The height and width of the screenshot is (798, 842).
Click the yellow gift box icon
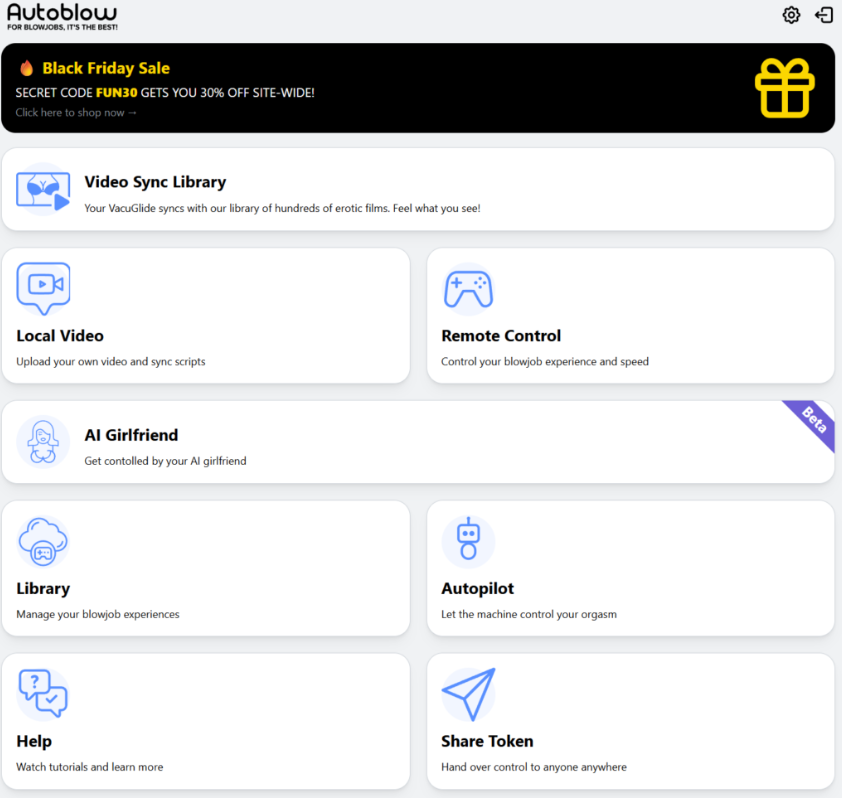pyautogui.click(x=784, y=88)
